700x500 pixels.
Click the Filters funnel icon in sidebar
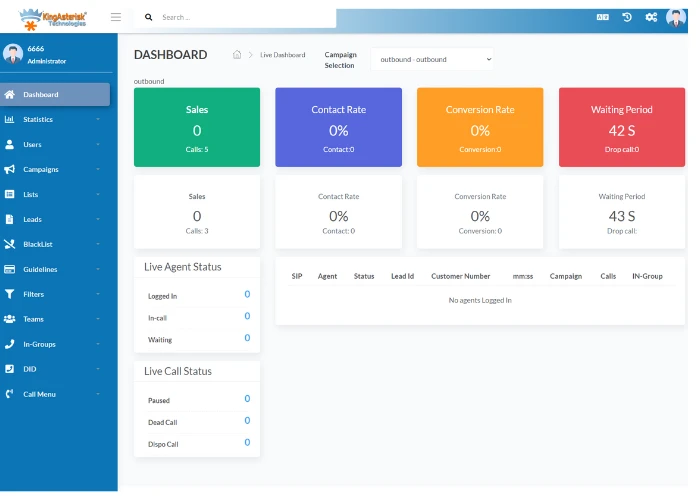(9, 294)
